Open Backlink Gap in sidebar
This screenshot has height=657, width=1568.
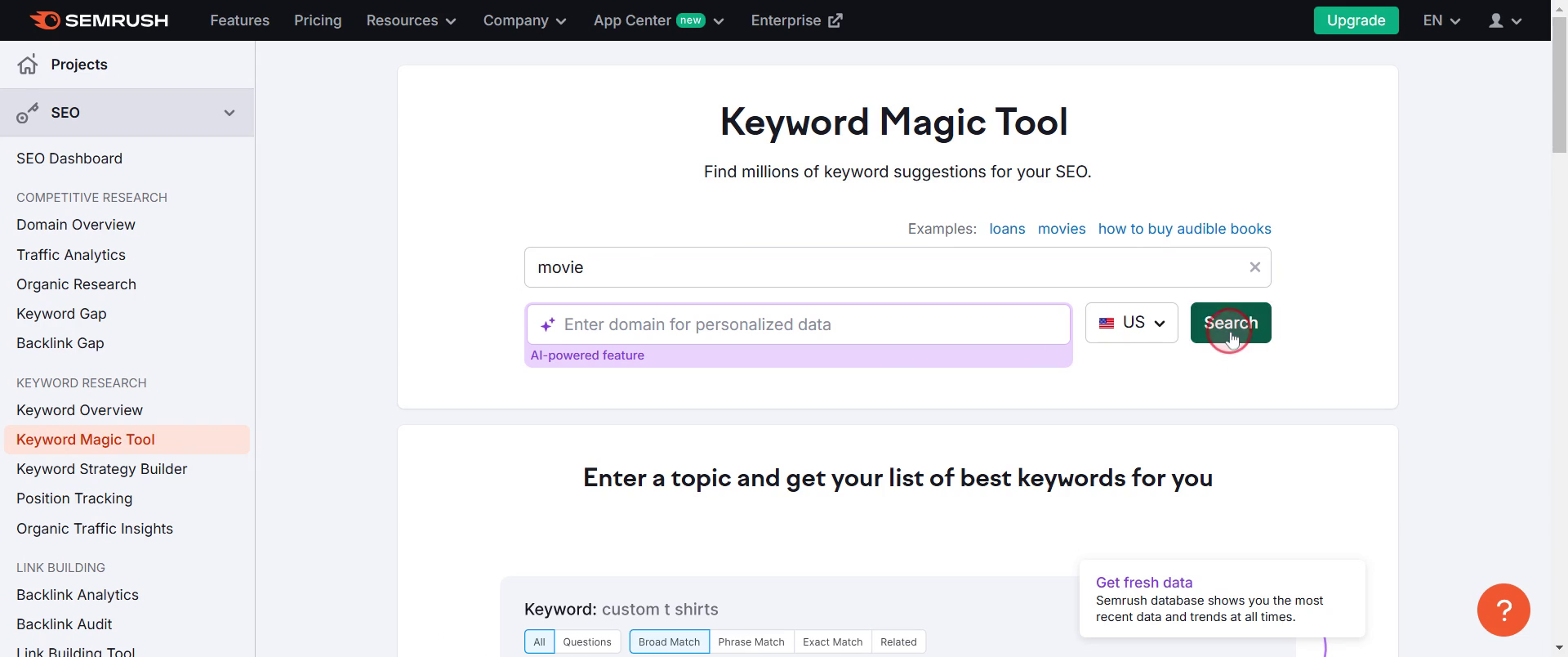pos(60,343)
